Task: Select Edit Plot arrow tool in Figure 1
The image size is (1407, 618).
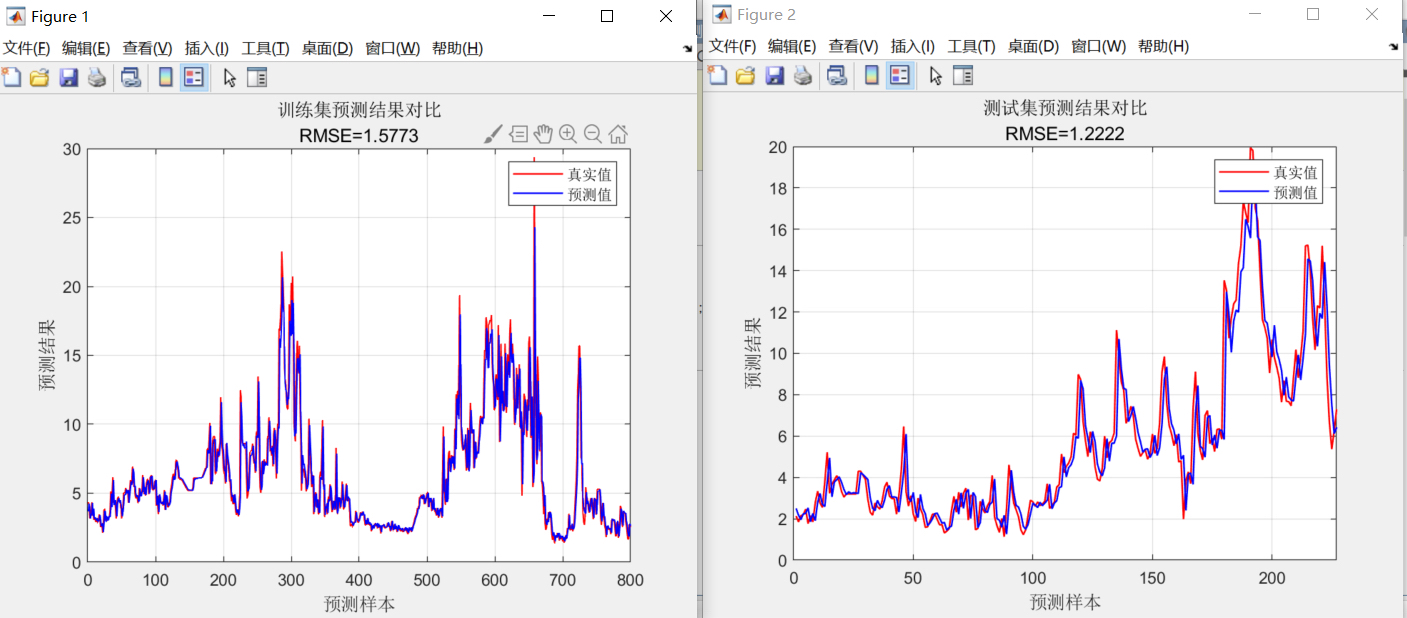Action: point(230,77)
